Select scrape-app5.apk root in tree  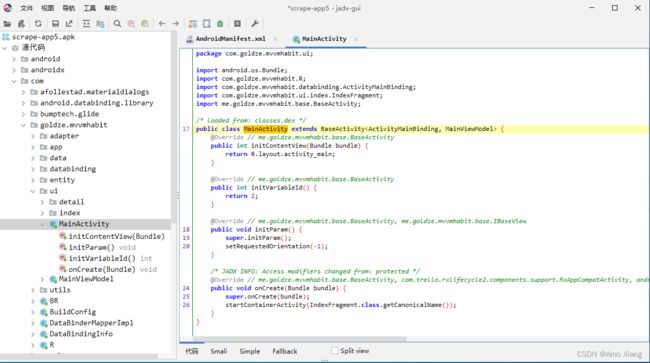pyautogui.click(x=43, y=37)
